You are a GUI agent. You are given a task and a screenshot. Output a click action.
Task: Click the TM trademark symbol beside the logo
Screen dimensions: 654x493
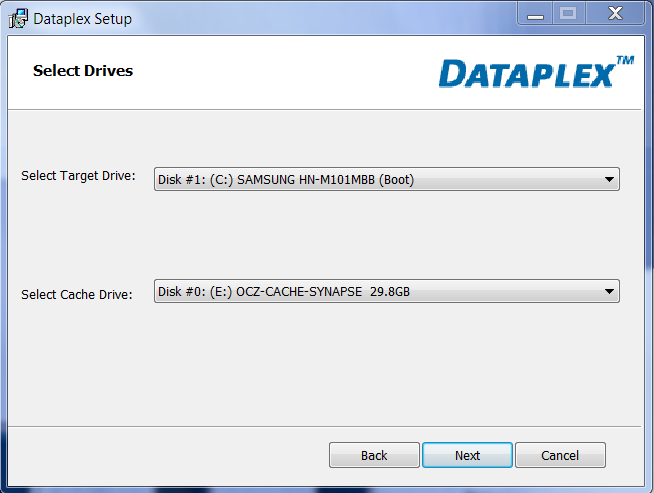(625, 61)
